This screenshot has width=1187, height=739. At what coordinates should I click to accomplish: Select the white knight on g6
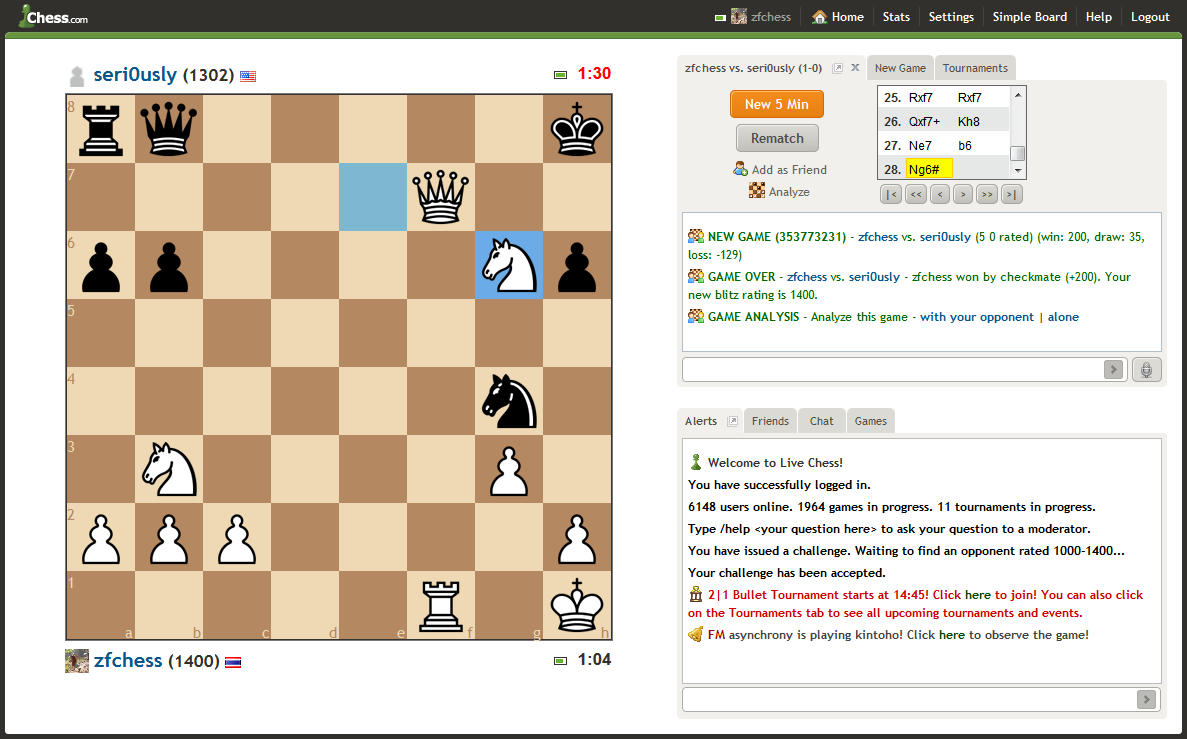[x=509, y=265]
